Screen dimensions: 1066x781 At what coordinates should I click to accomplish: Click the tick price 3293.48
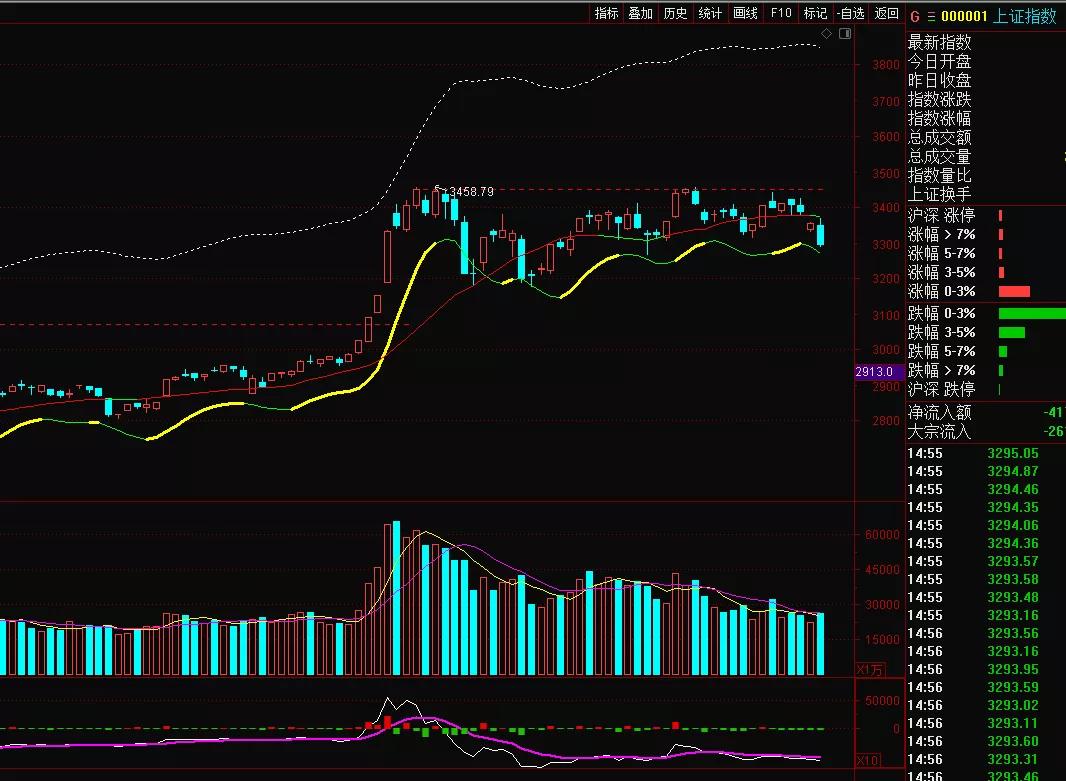1013,597
